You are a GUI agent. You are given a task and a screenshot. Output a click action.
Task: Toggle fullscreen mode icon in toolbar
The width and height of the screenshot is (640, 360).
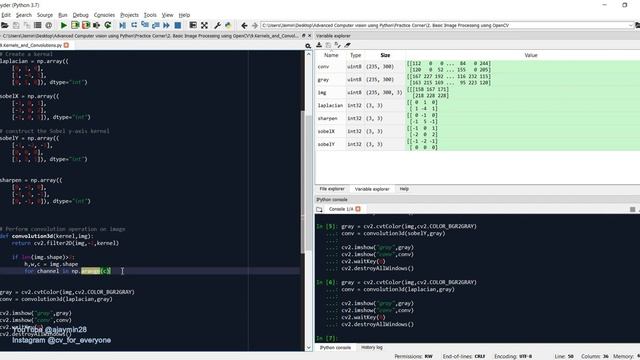point(204,25)
